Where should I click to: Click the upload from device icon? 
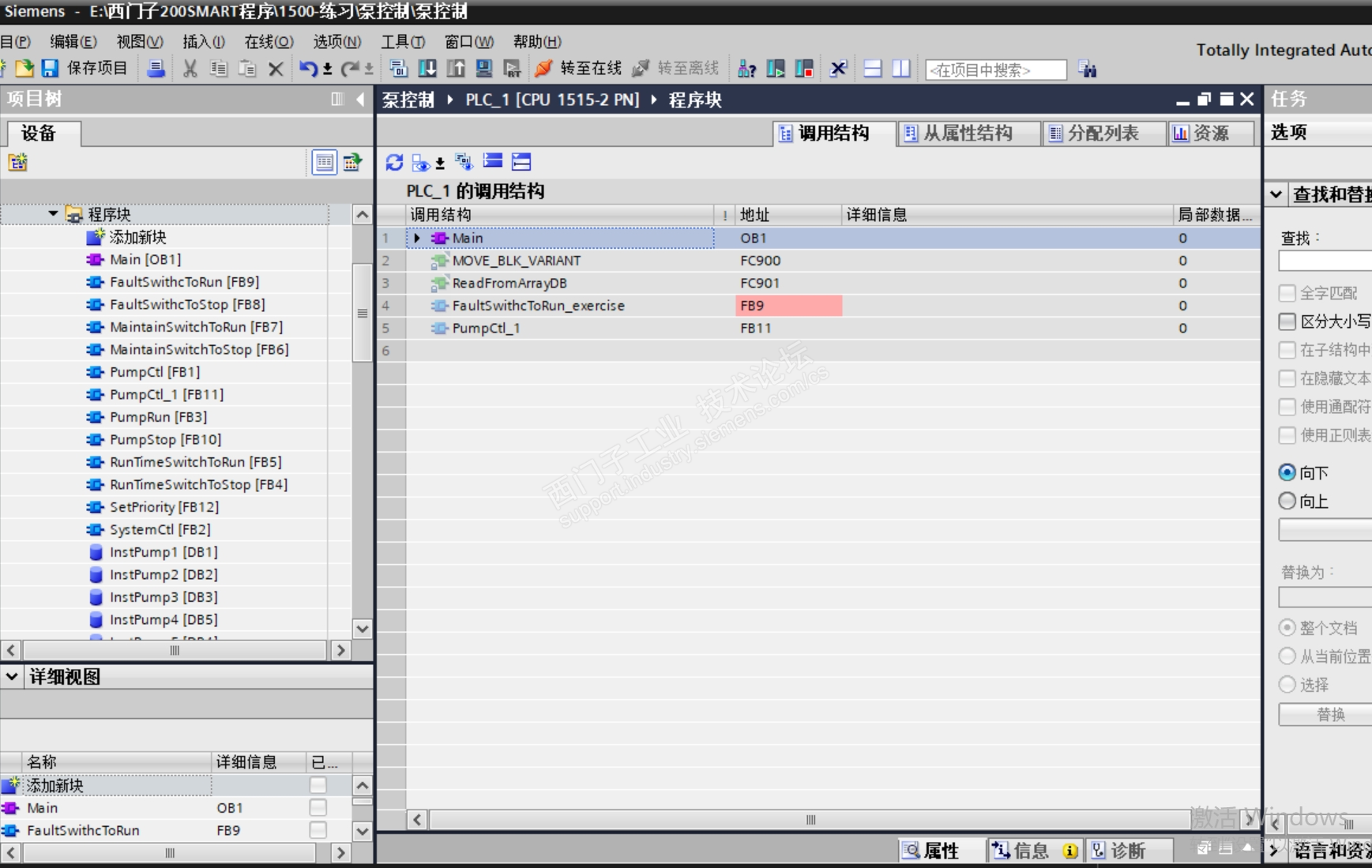coord(456,69)
